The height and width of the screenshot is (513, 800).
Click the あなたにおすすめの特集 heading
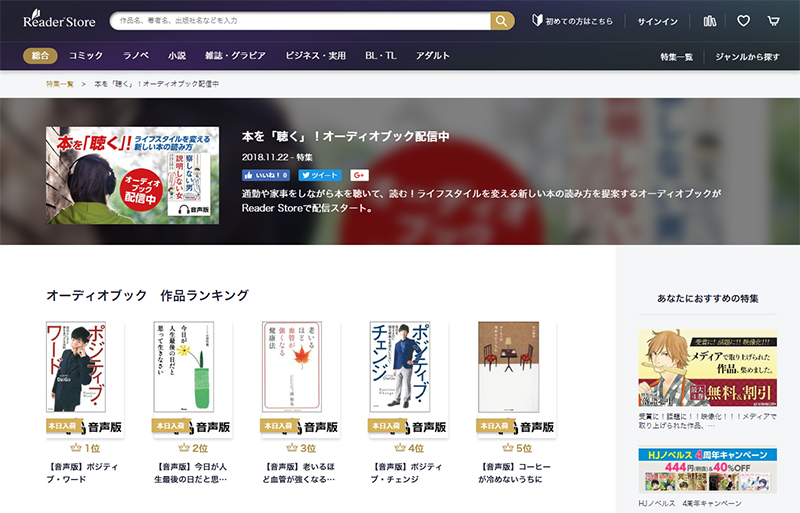pos(708,299)
